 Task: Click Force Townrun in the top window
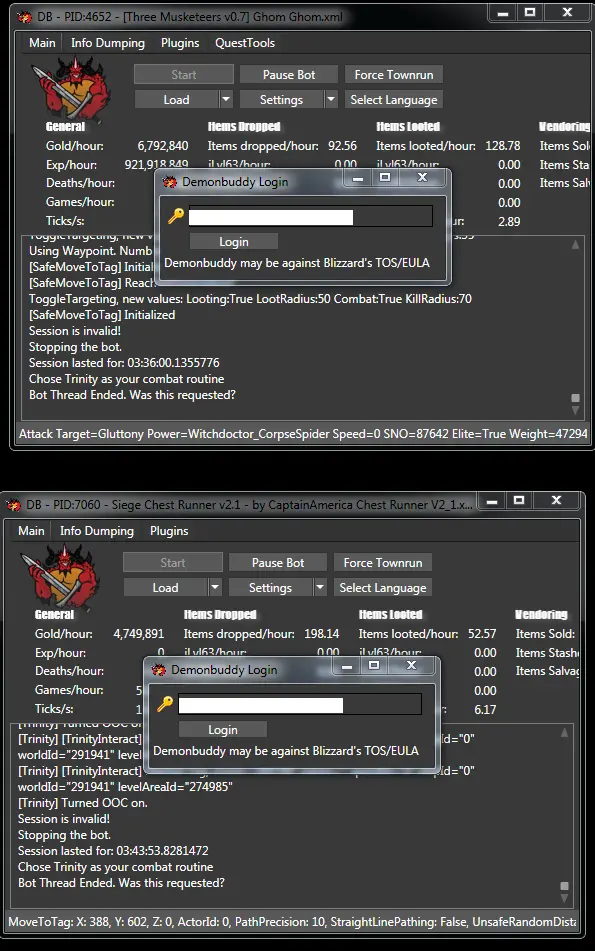tap(394, 75)
